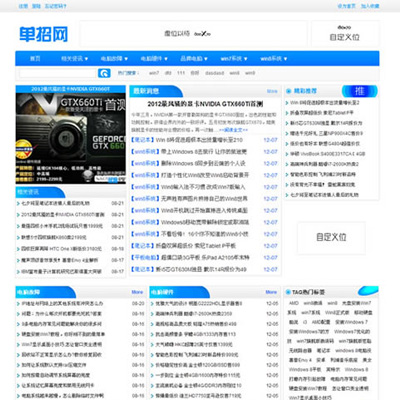Open the 相关资讯 section header tab
This screenshot has height=400, width=400.
click(28, 192)
